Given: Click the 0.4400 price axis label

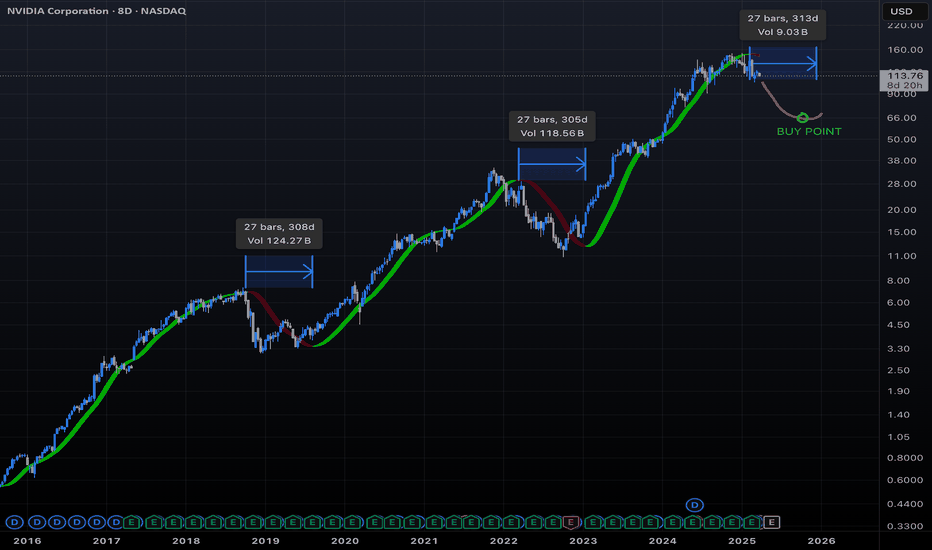Looking at the screenshot, I should pyautogui.click(x=905, y=504).
